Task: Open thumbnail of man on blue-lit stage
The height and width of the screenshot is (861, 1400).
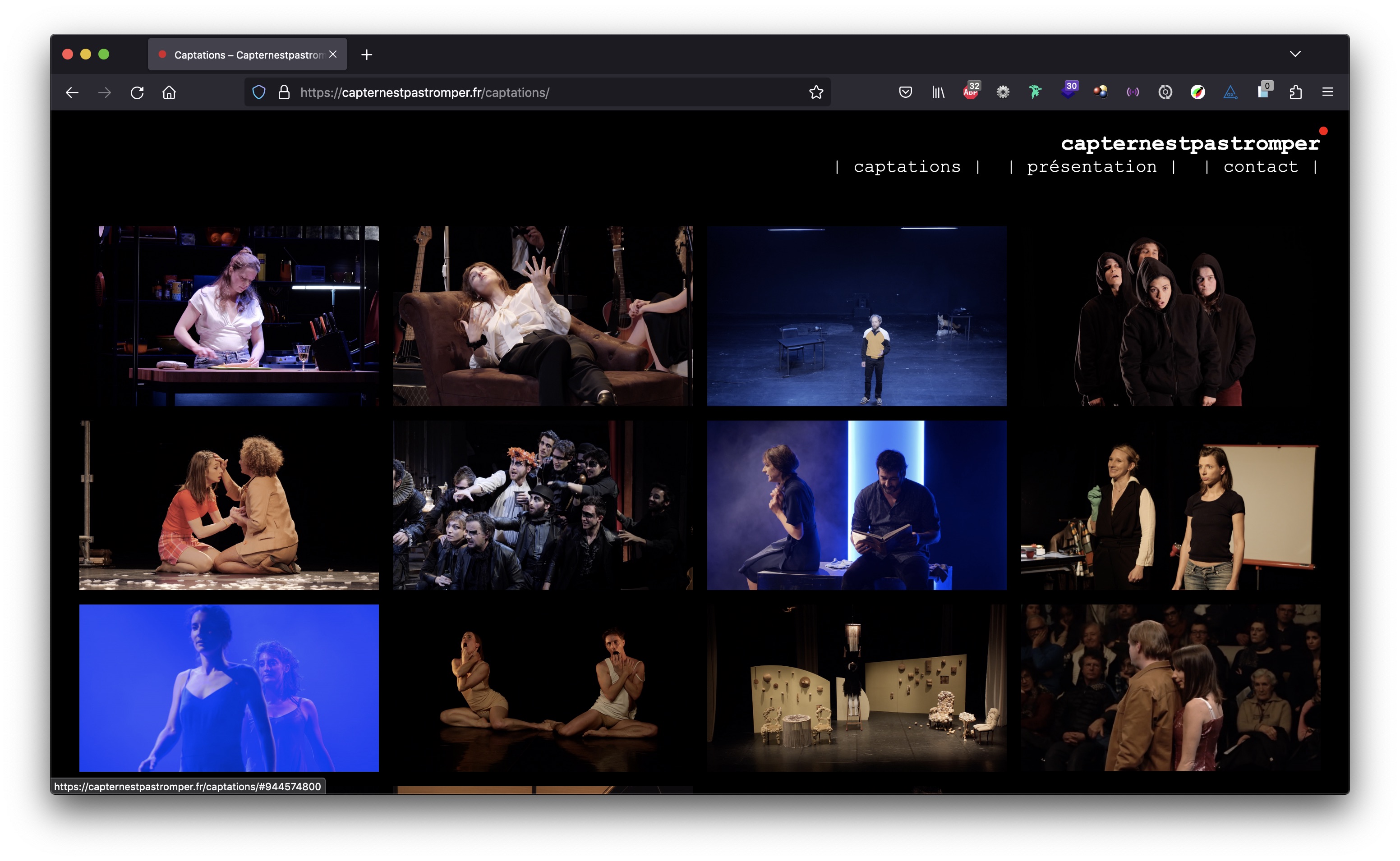Action: (857, 316)
